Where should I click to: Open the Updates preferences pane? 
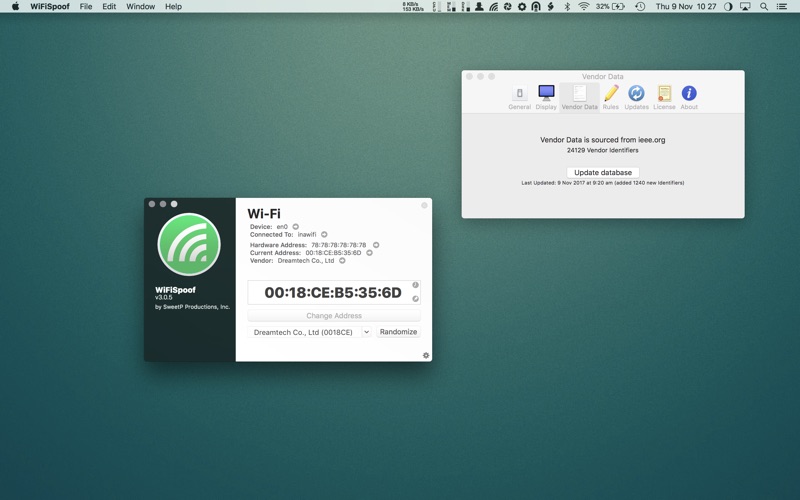(636, 97)
